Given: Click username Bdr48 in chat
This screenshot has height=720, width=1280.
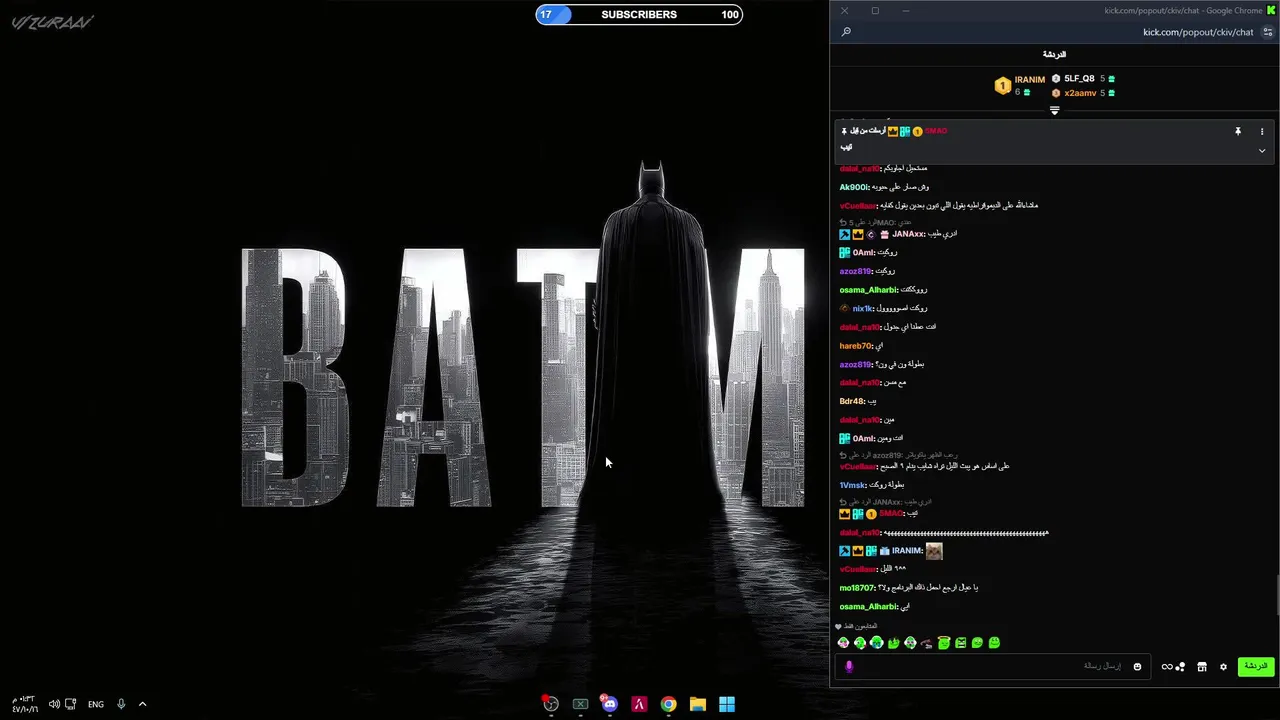Looking at the screenshot, I should (x=851, y=401).
